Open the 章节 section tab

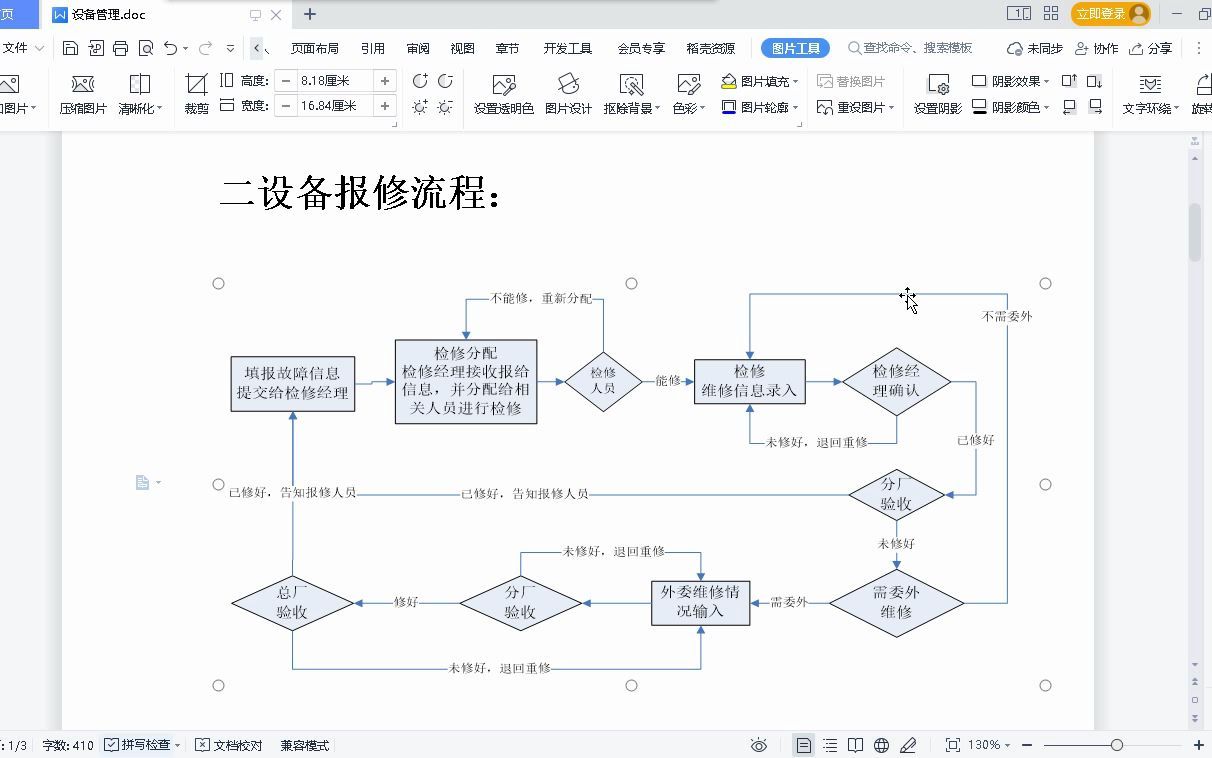[x=507, y=48]
